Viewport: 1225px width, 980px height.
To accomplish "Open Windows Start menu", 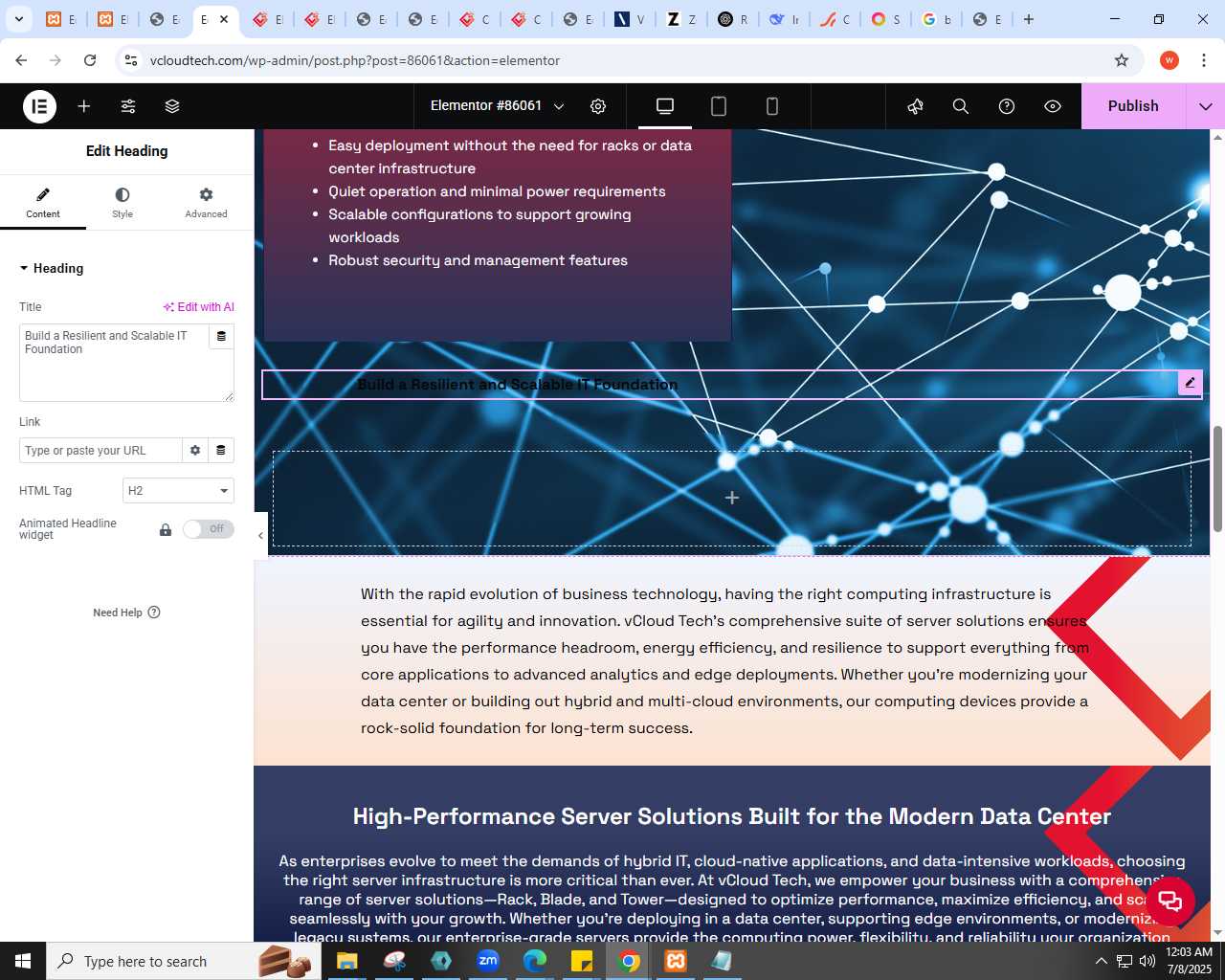I will pyautogui.click(x=23, y=961).
